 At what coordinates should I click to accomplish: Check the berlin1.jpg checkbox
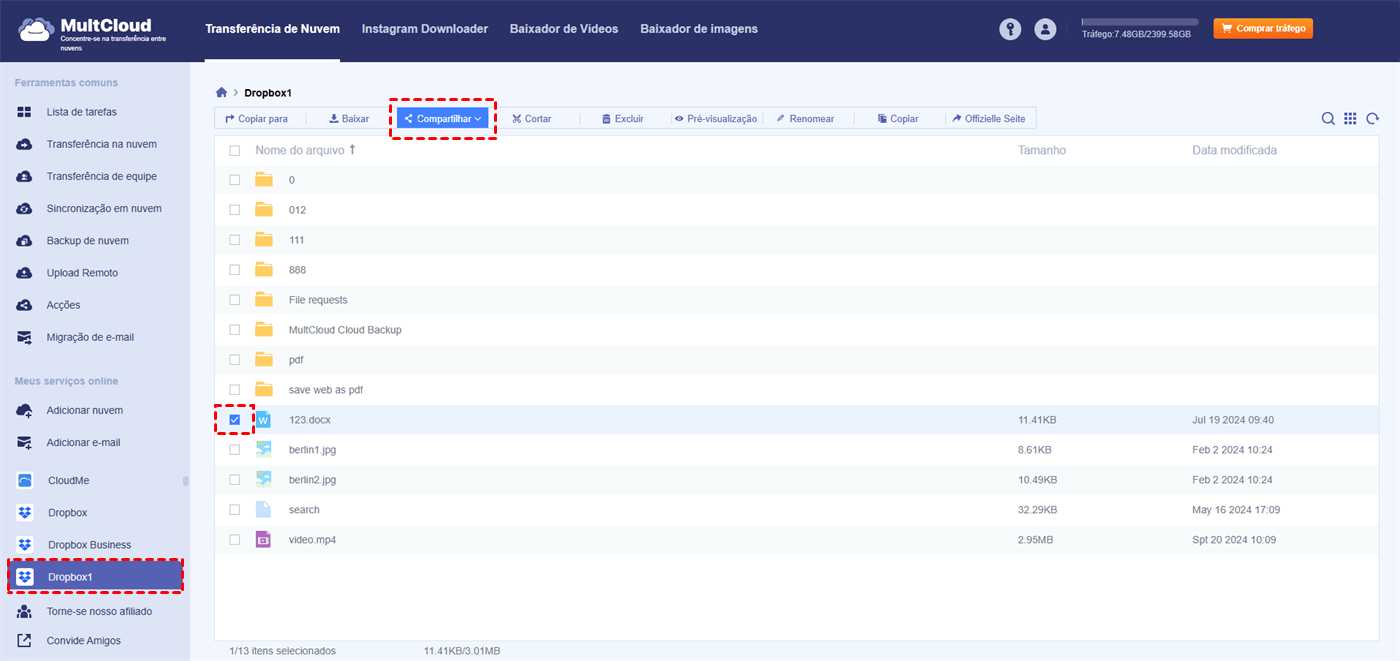pyautogui.click(x=234, y=449)
